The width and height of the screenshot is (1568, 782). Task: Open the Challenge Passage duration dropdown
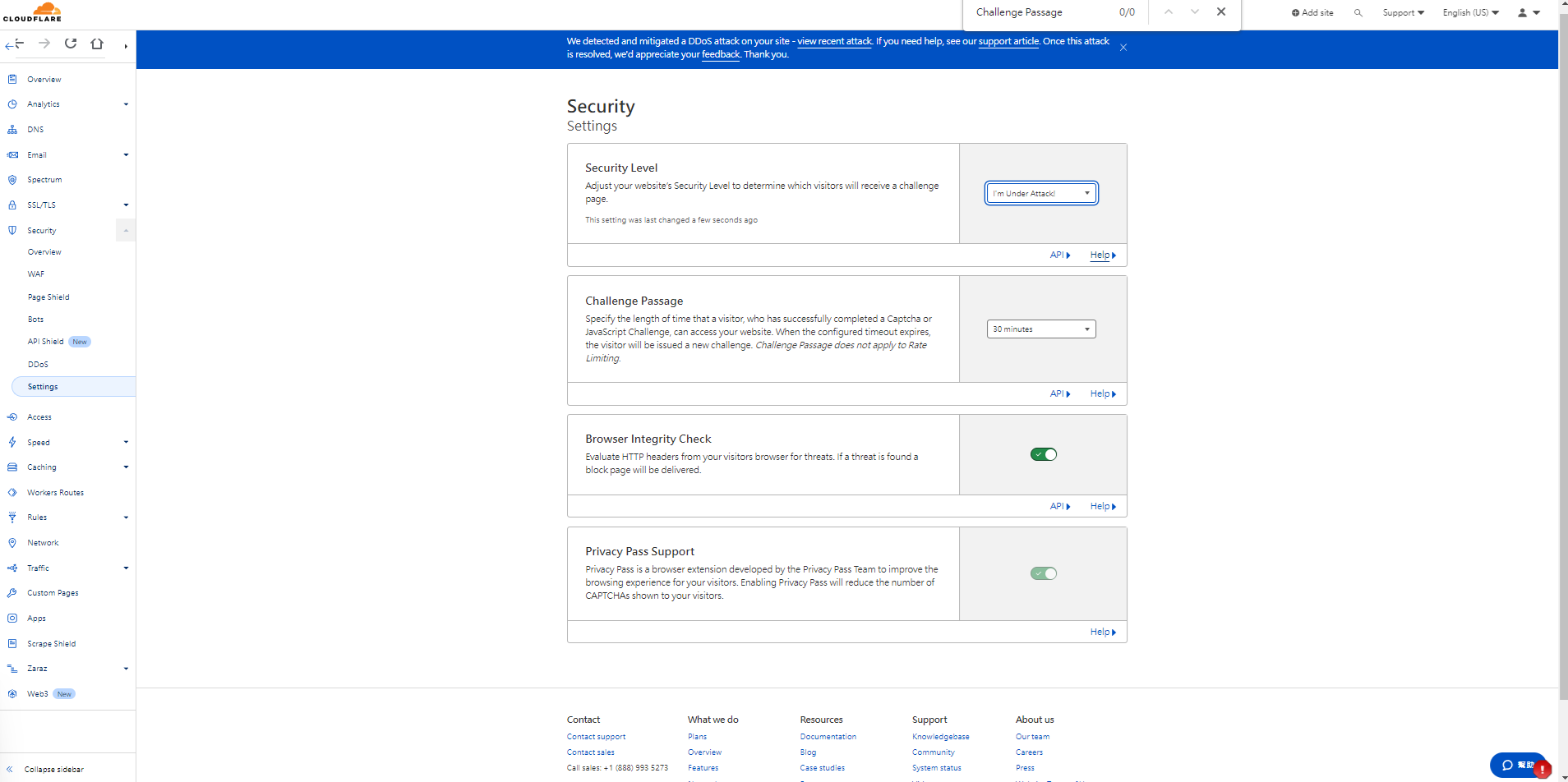[1041, 329]
